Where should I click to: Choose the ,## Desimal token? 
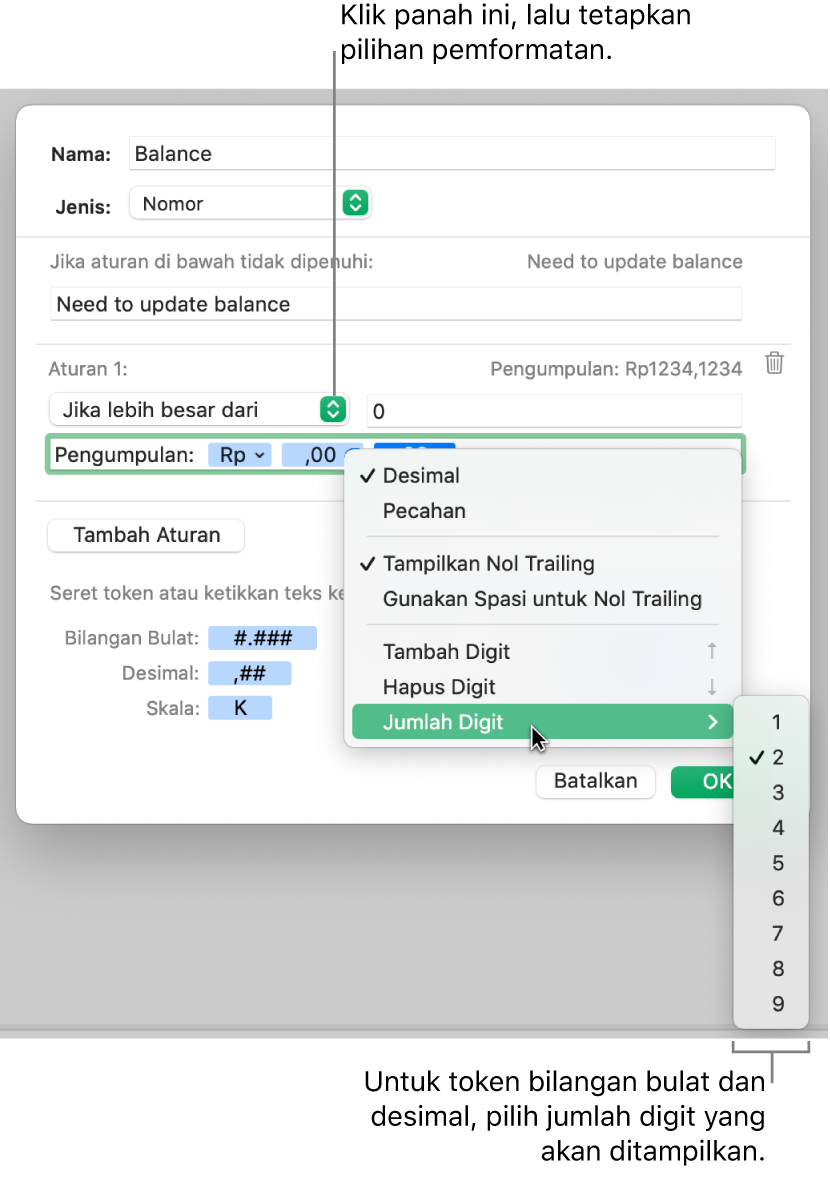(249, 673)
